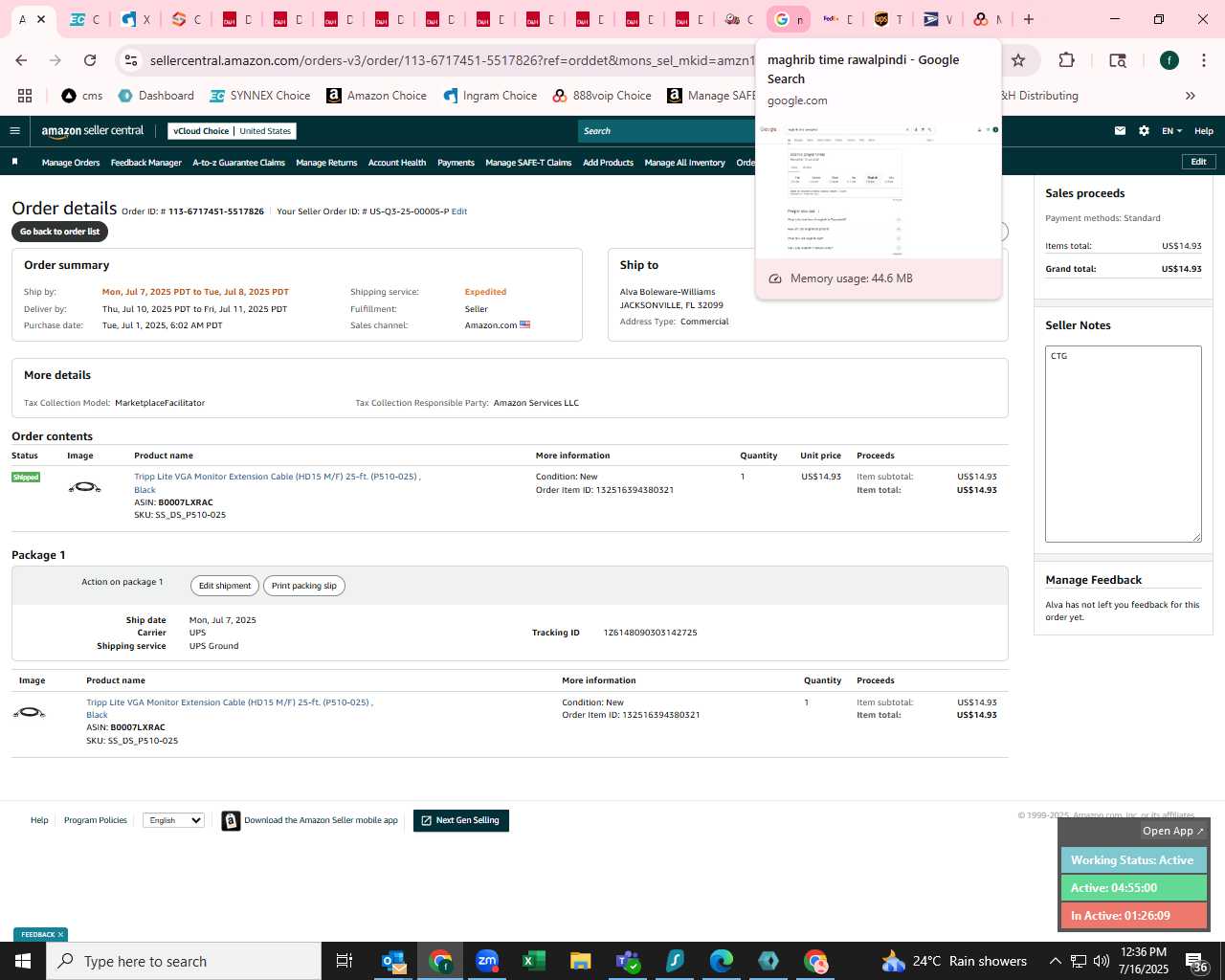Image resolution: width=1225 pixels, height=980 pixels.
Task: Click the Seller Central search box
Action: point(666,131)
